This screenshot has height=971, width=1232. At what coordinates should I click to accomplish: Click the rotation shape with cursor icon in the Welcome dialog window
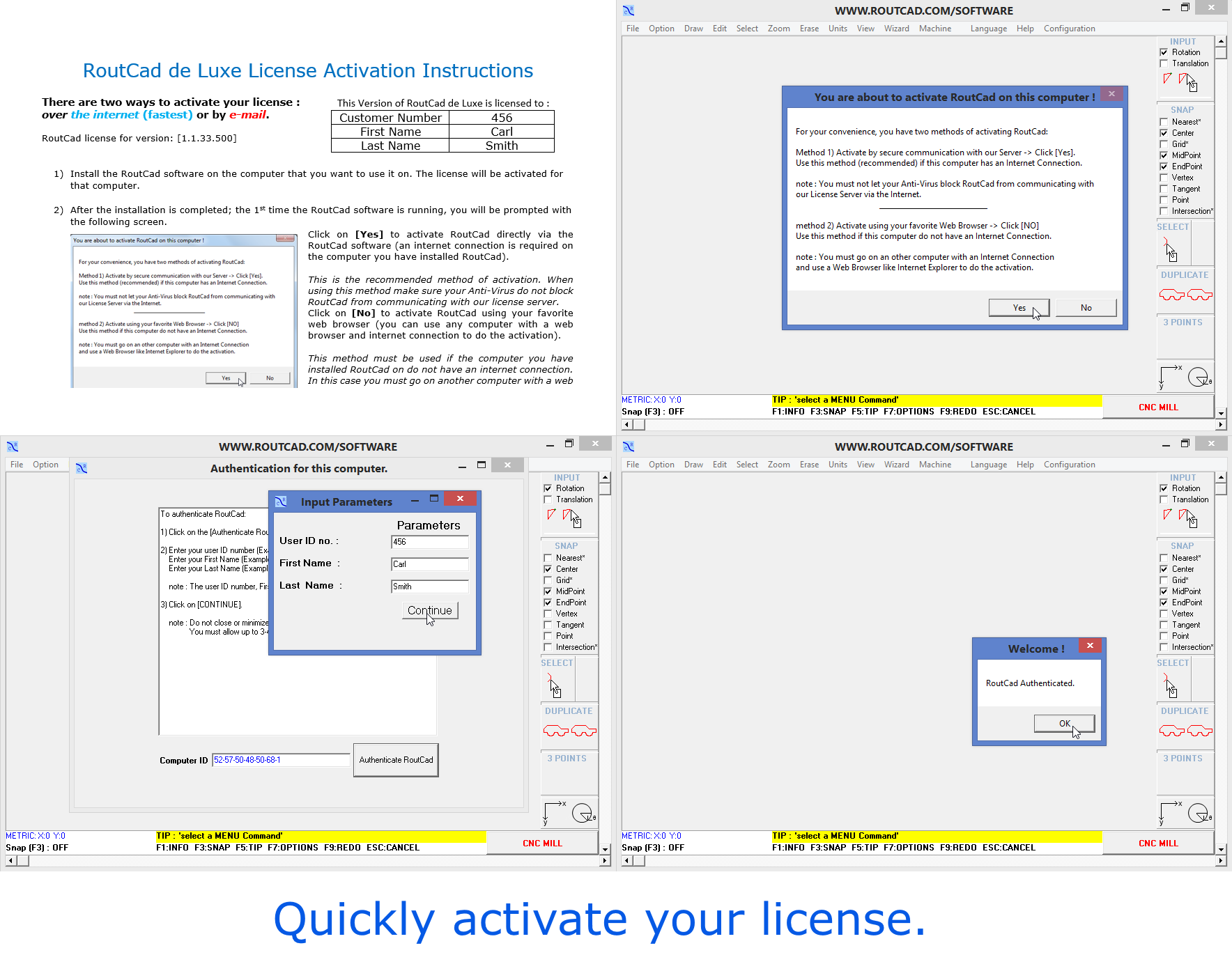click(1188, 518)
